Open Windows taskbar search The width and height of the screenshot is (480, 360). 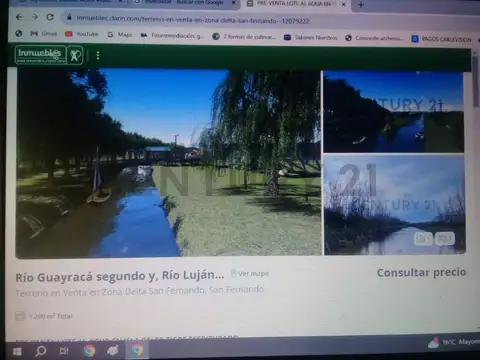[x=40, y=351]
